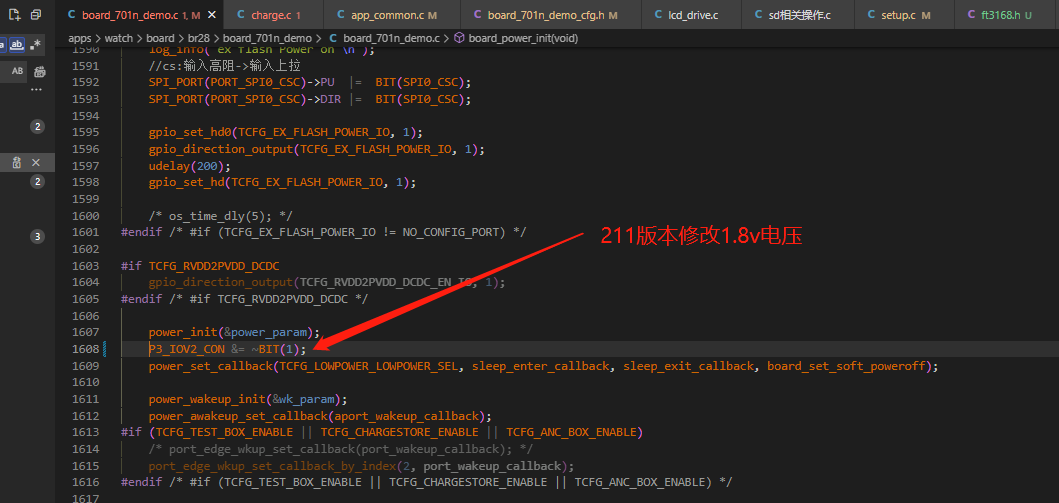Open a new search editor
The width and height of the screenshot is (1059, 503).
(15, 14)
